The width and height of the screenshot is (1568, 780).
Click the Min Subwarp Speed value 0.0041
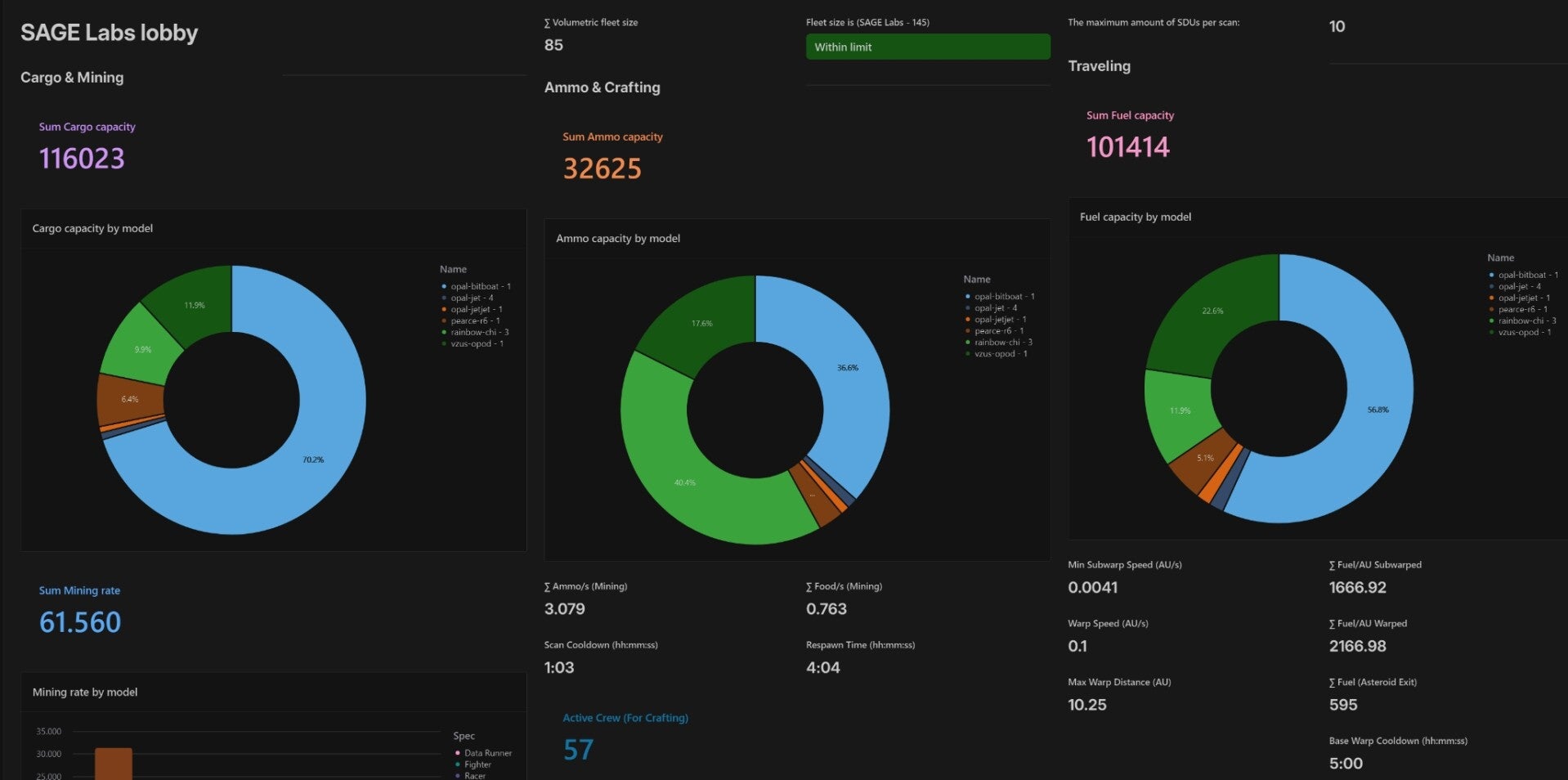(1093, 588)
